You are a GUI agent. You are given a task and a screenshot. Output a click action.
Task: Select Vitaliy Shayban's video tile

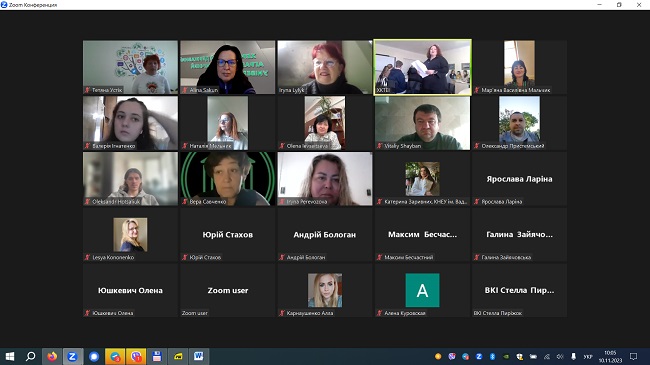click(422, 123)
